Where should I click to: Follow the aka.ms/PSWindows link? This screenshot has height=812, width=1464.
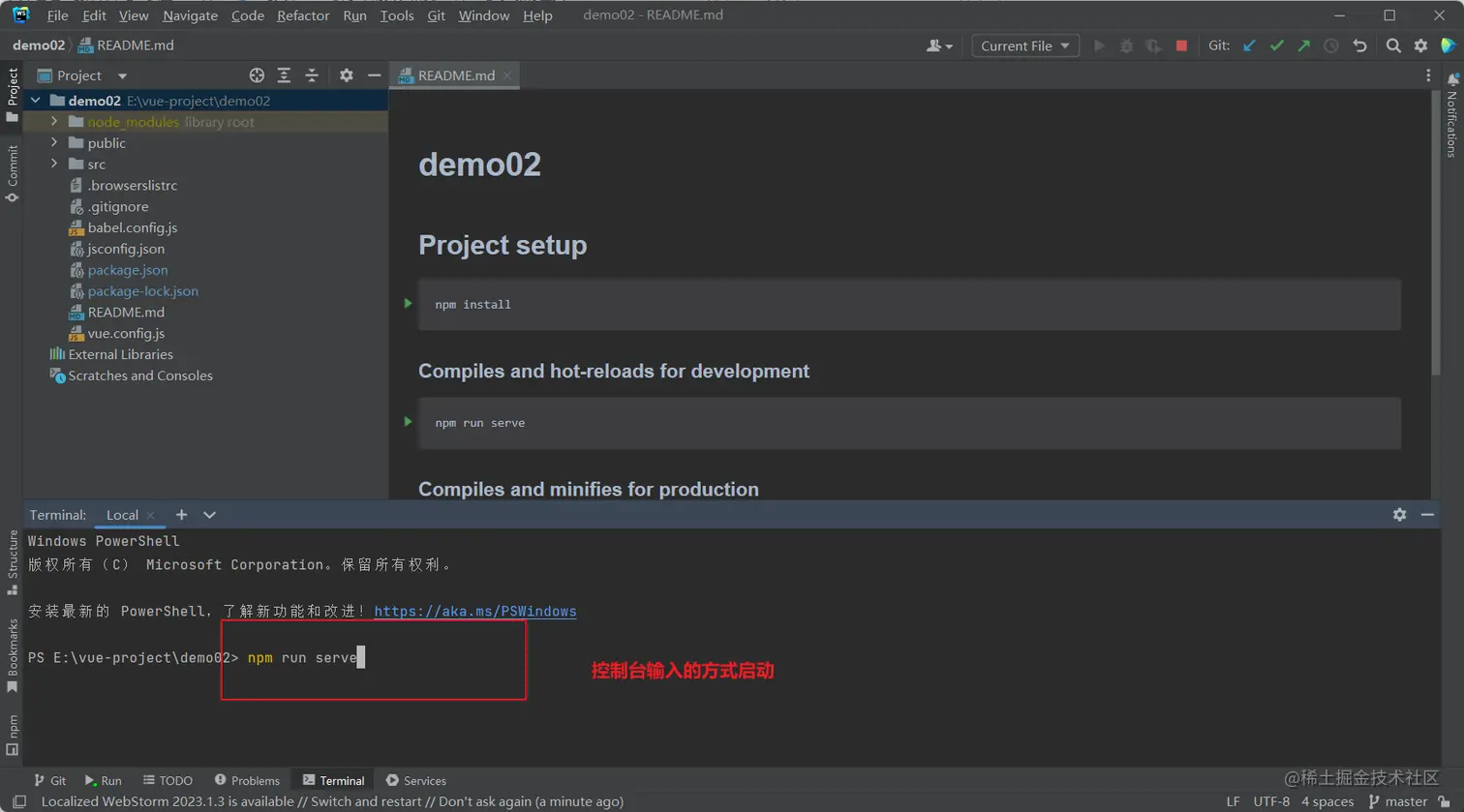(x=475, y=612)
